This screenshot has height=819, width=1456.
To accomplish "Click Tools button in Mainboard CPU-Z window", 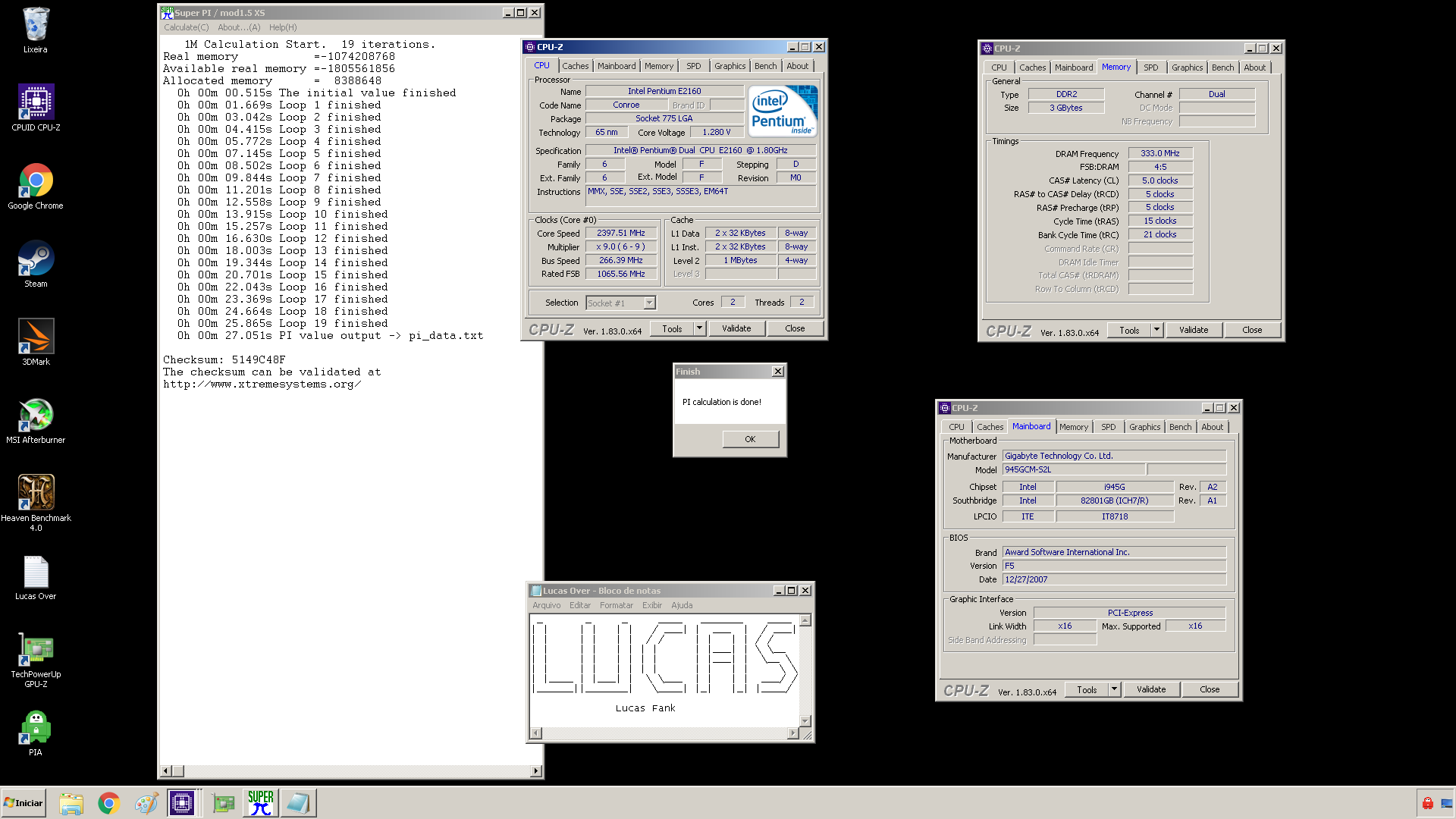I will [1087, 689].
